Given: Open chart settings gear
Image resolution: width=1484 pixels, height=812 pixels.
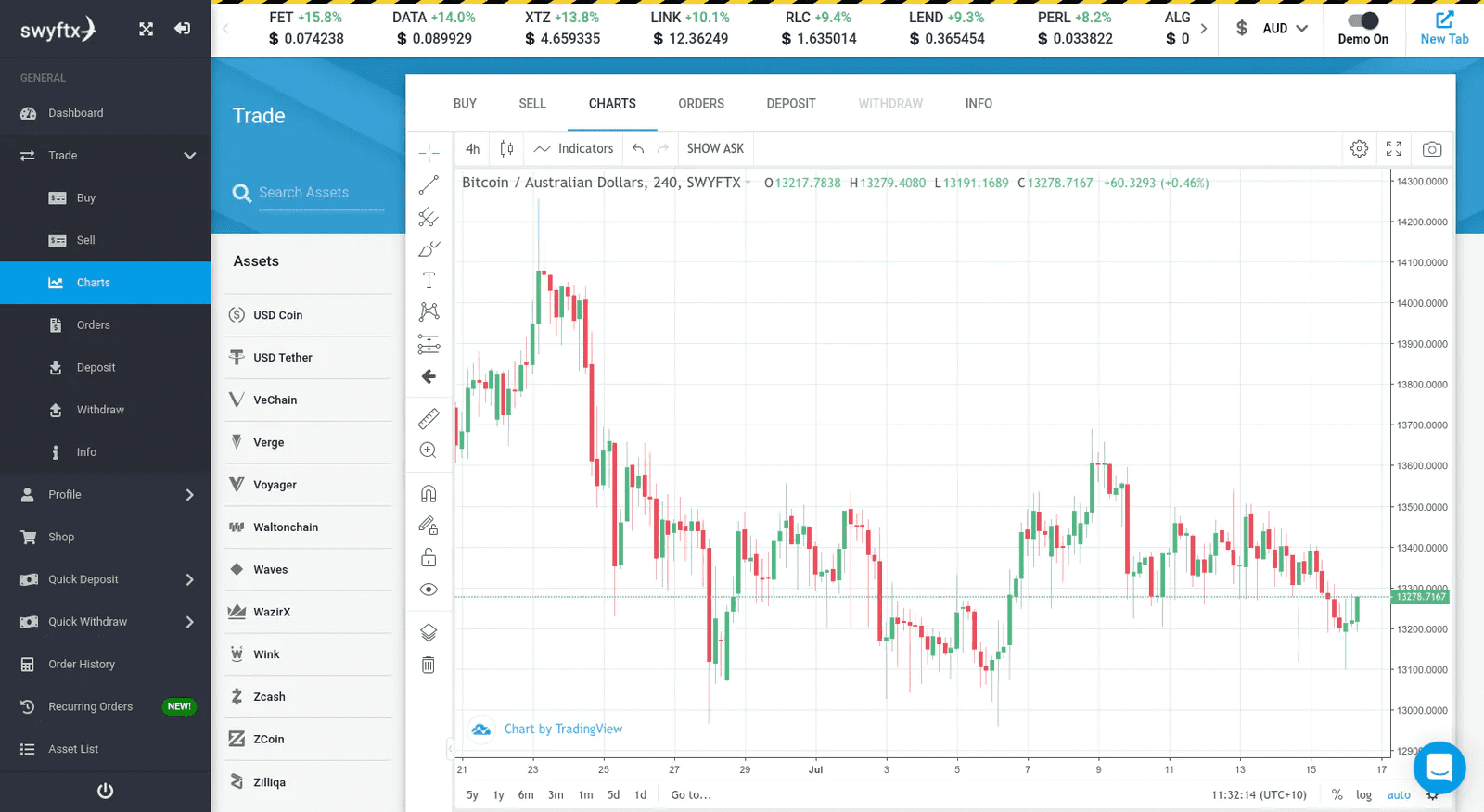Looking at the screenshot, I should 1360,149.
